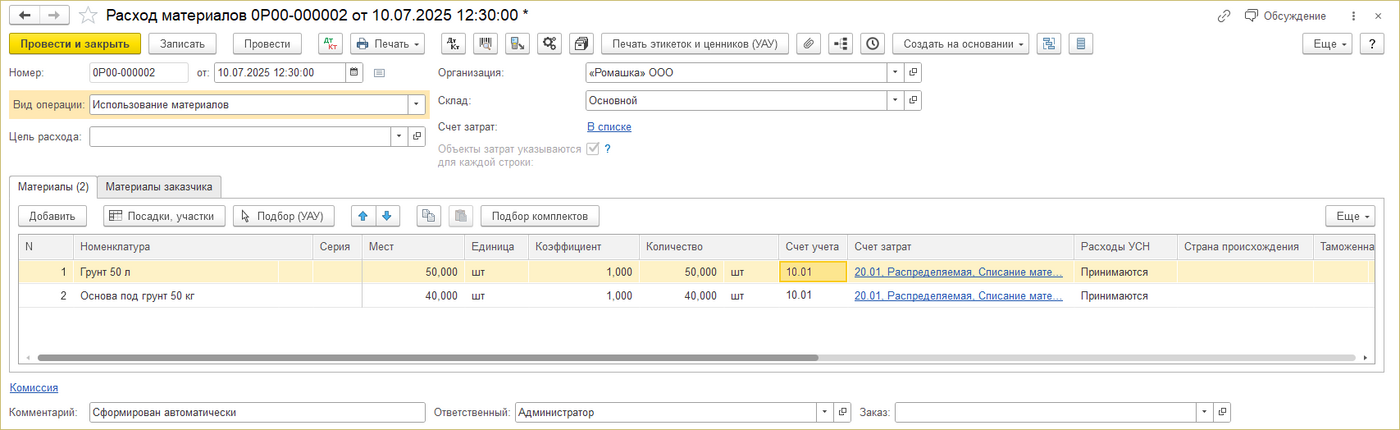This screenshot has height=430, width=1400.
Task: Open the Создать на основании menu
Action: coord(960,44)
